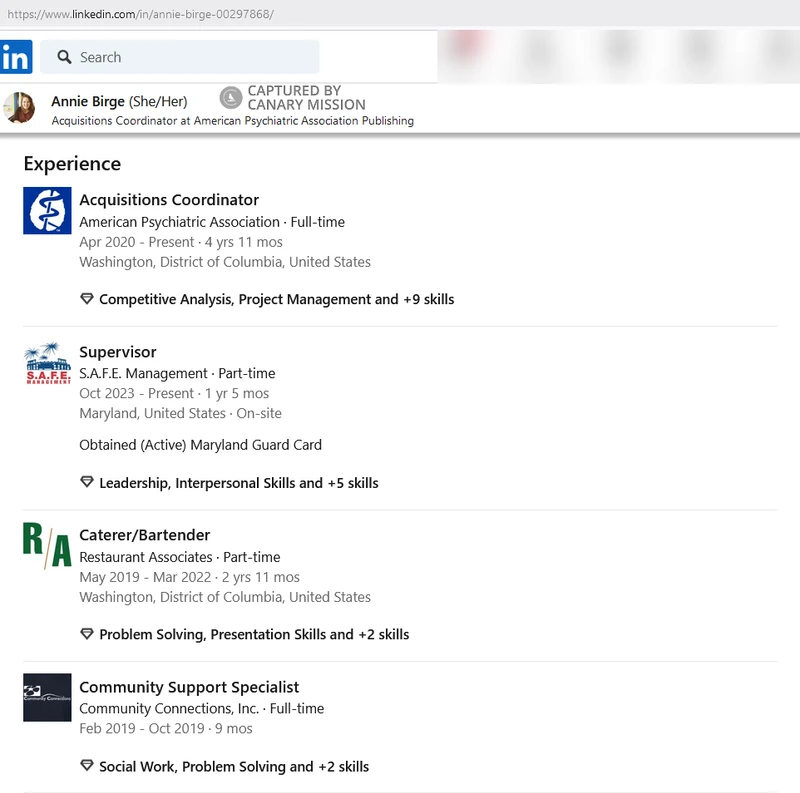Focus the LinkedIn Search field
The width and height of the screenshot is (800, 793).
180,57
